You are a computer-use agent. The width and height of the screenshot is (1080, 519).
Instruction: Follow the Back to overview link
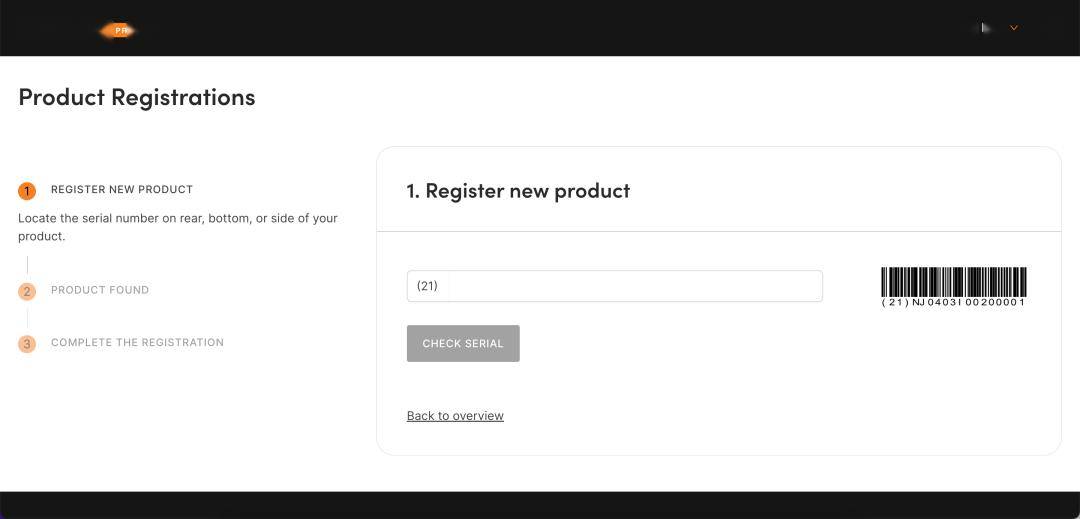(455, 416)
